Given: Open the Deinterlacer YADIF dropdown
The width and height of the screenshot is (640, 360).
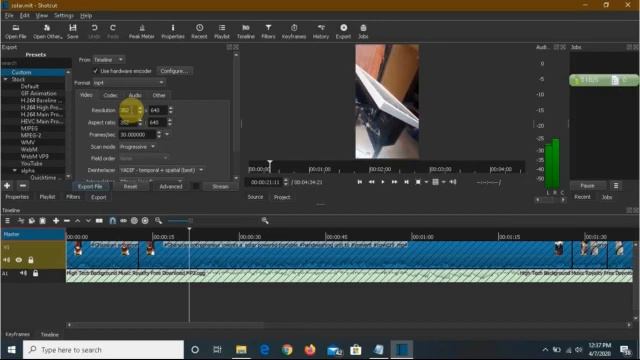Looking at the screenshot, I should point(162,170).
